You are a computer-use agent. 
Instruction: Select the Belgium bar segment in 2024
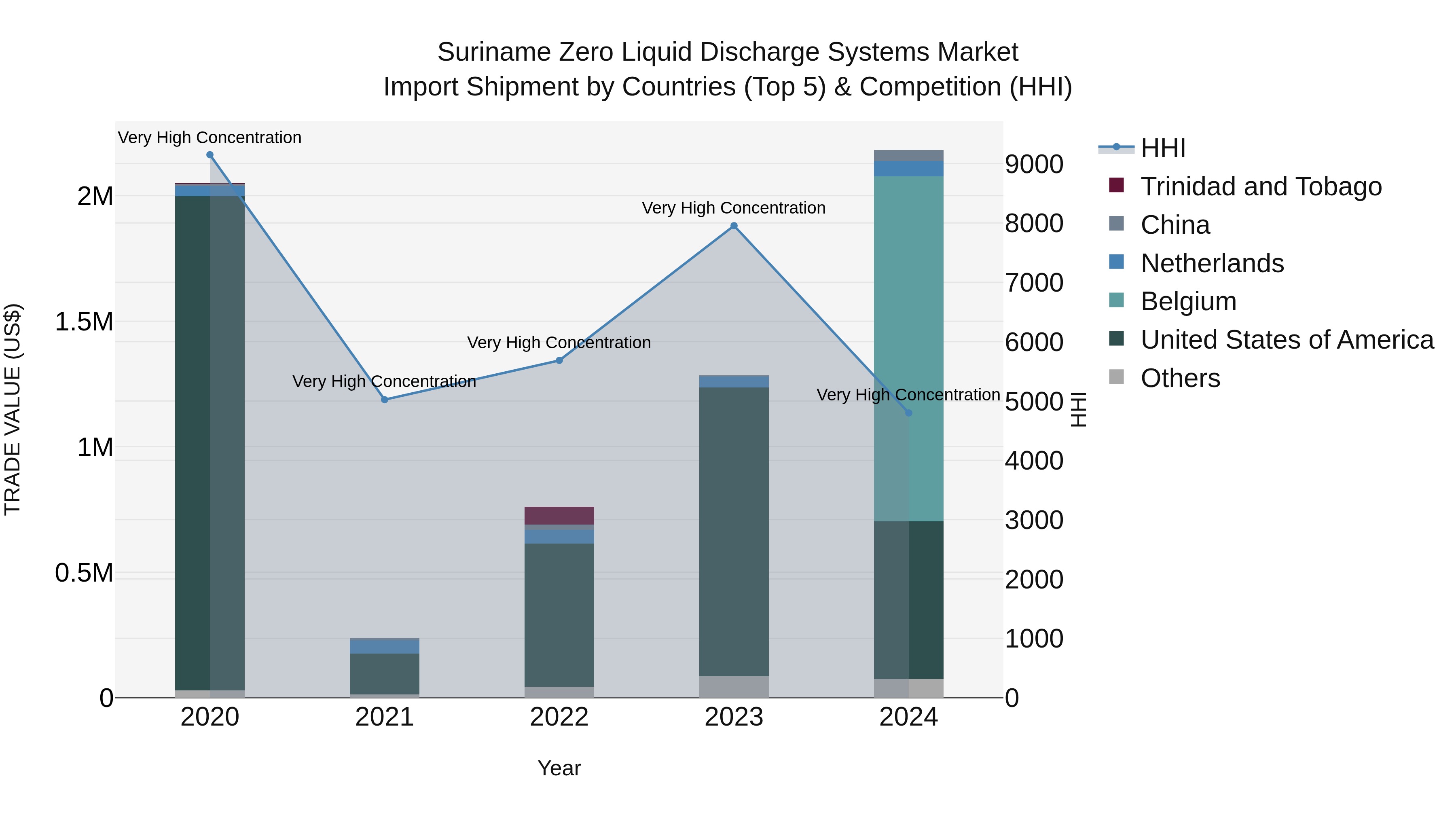908,349
